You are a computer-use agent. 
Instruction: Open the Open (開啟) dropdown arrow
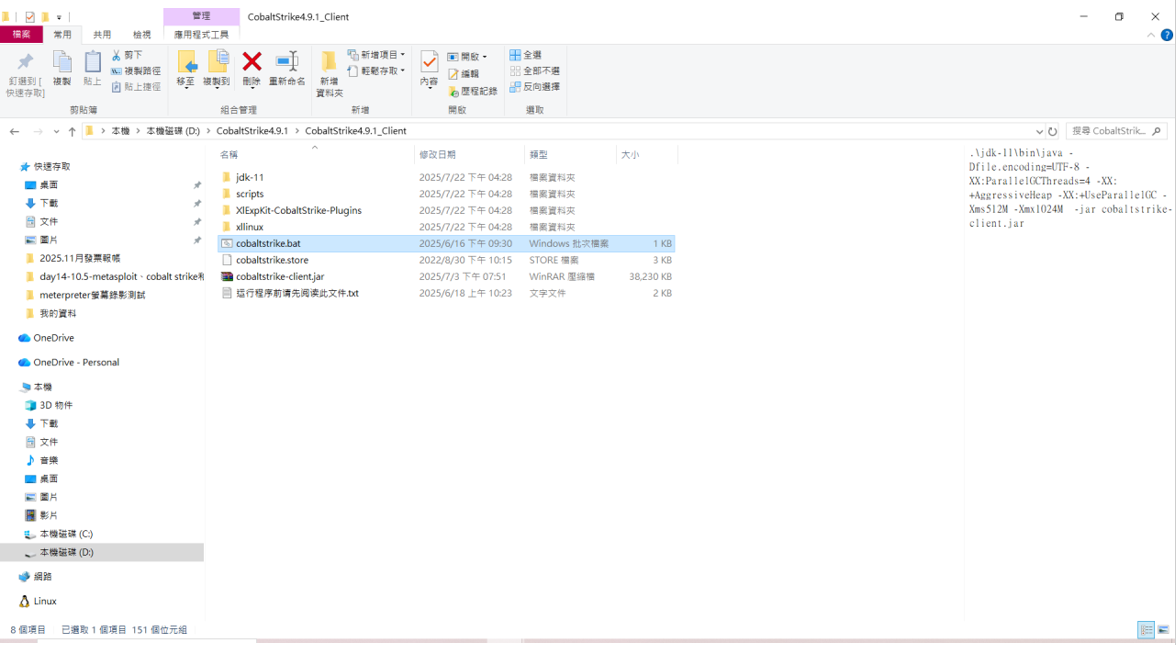[x=484, y=57]
